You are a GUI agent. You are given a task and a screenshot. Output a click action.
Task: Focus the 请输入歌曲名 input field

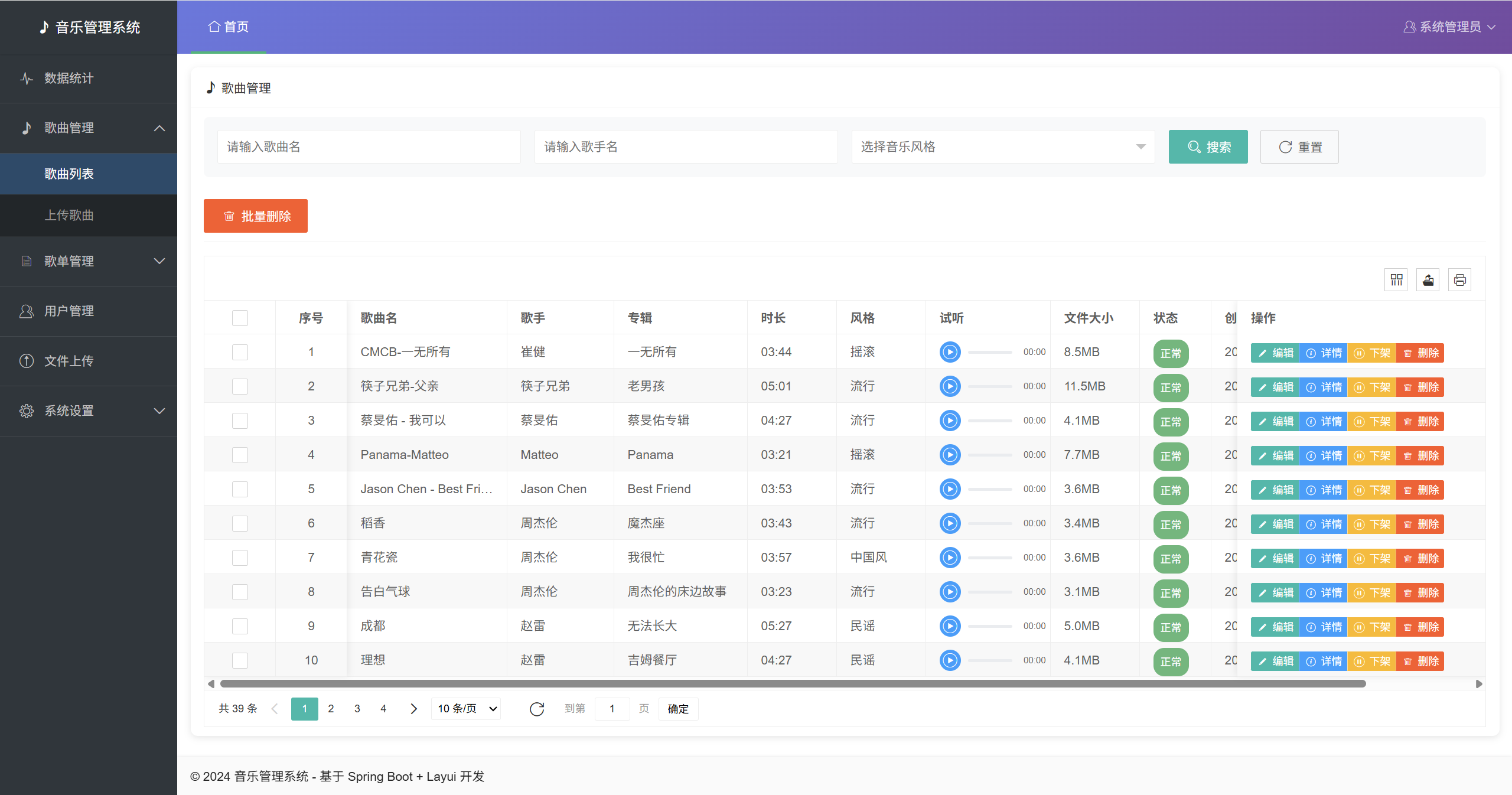coord(369,146)
